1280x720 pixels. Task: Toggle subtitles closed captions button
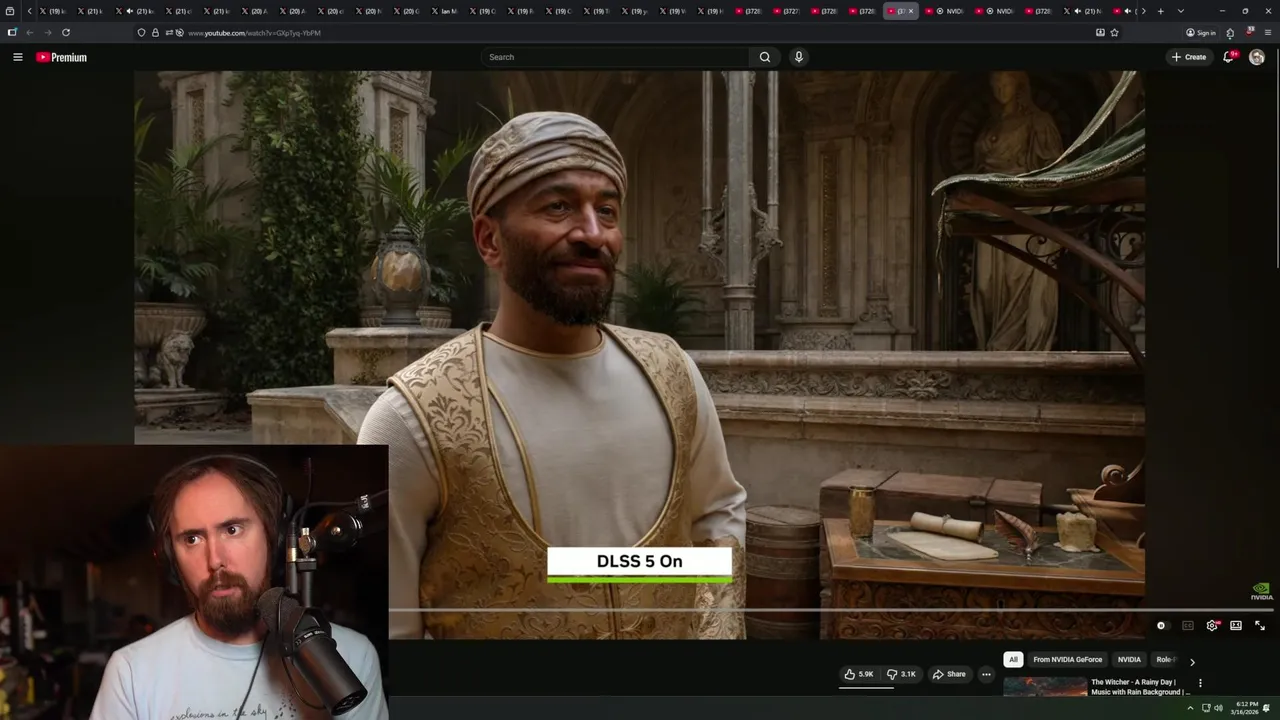click(1187, 626)
